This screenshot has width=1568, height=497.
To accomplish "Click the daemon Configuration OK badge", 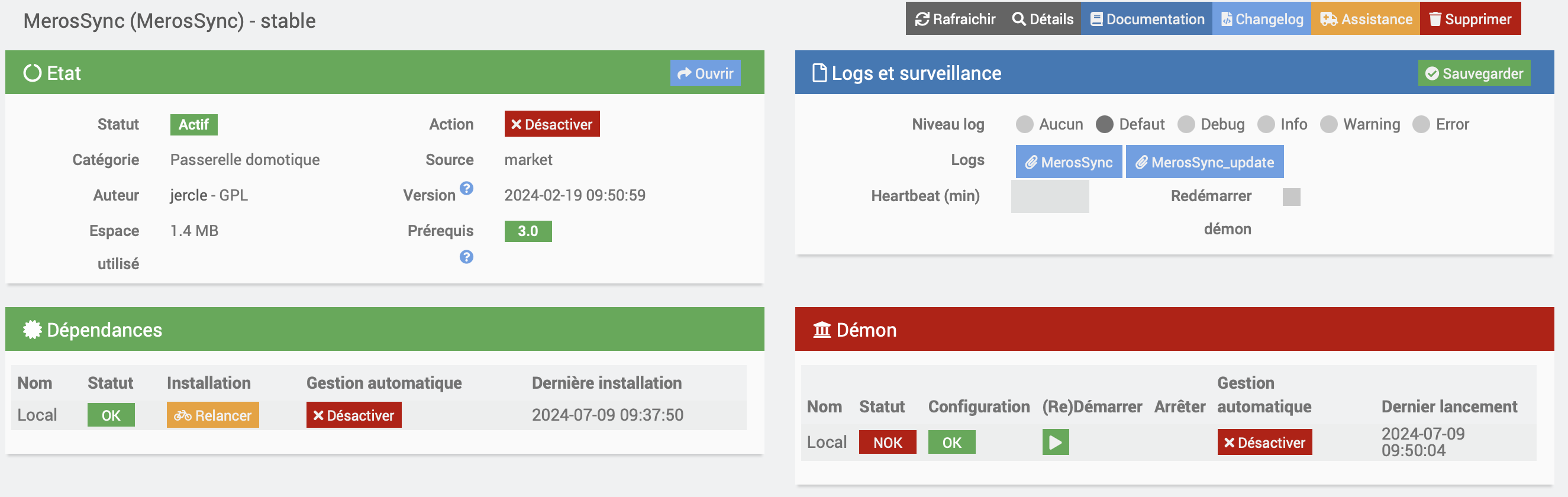I will tap(952, 442).
